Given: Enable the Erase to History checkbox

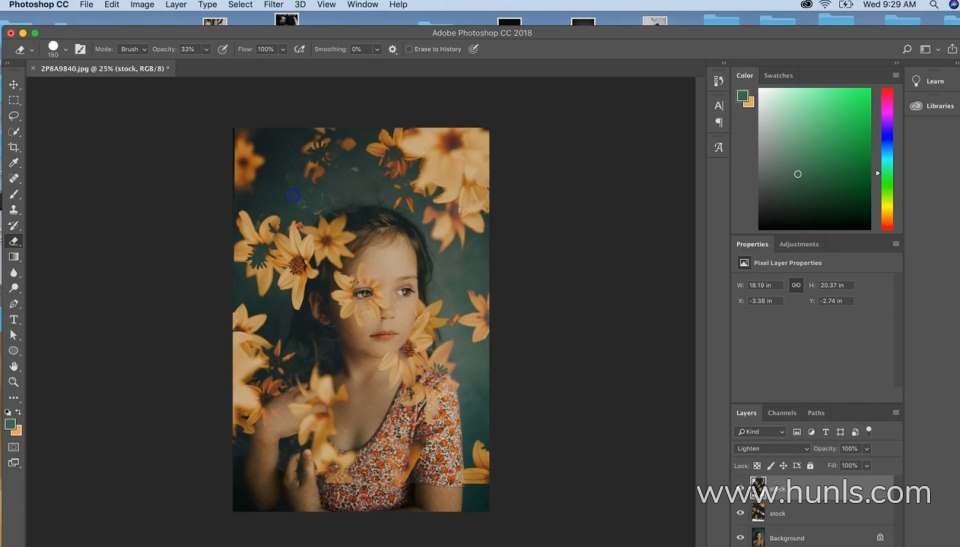Looking at the screenshot, I should 409,49.
